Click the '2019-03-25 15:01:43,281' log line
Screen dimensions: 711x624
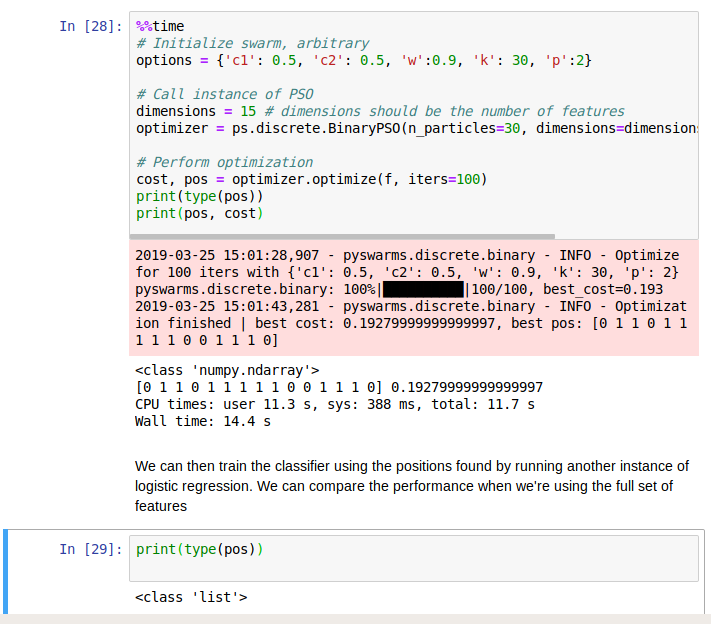411,306
